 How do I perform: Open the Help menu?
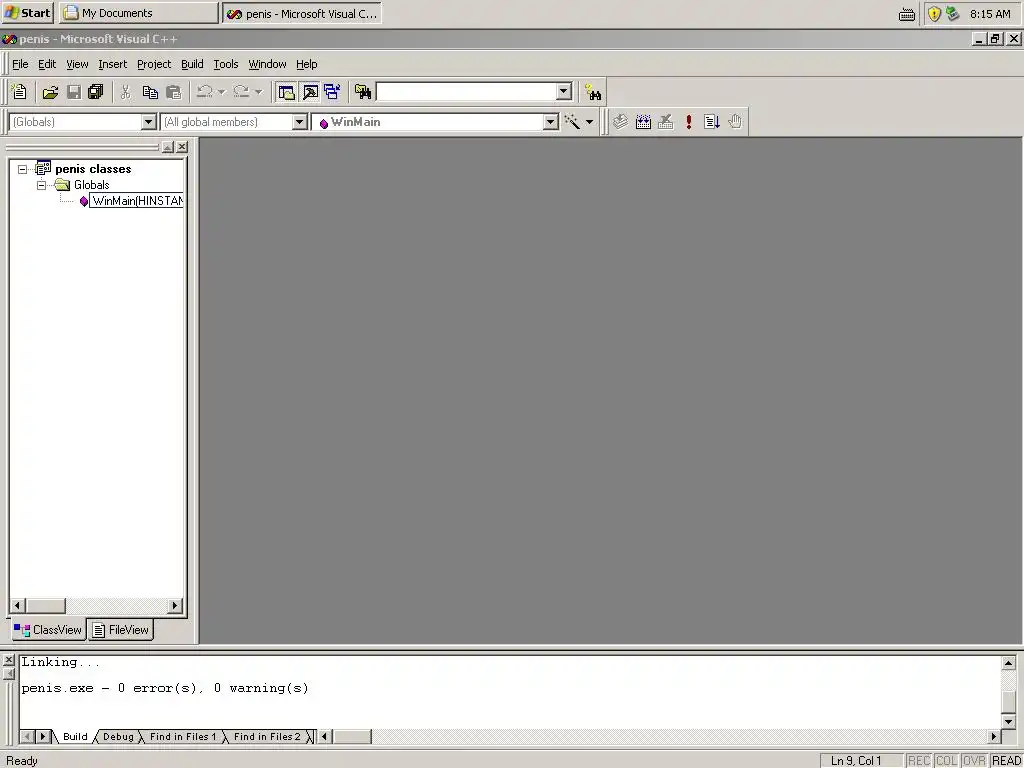[306, 64]
